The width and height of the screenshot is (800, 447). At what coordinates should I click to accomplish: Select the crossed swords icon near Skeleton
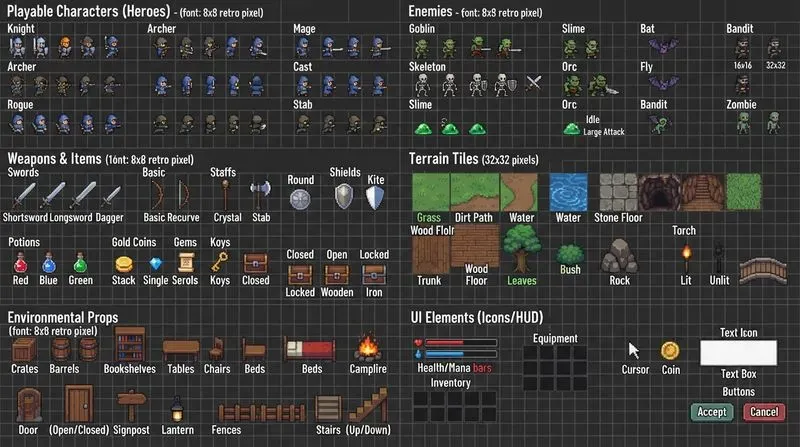[x=534, y=82]
